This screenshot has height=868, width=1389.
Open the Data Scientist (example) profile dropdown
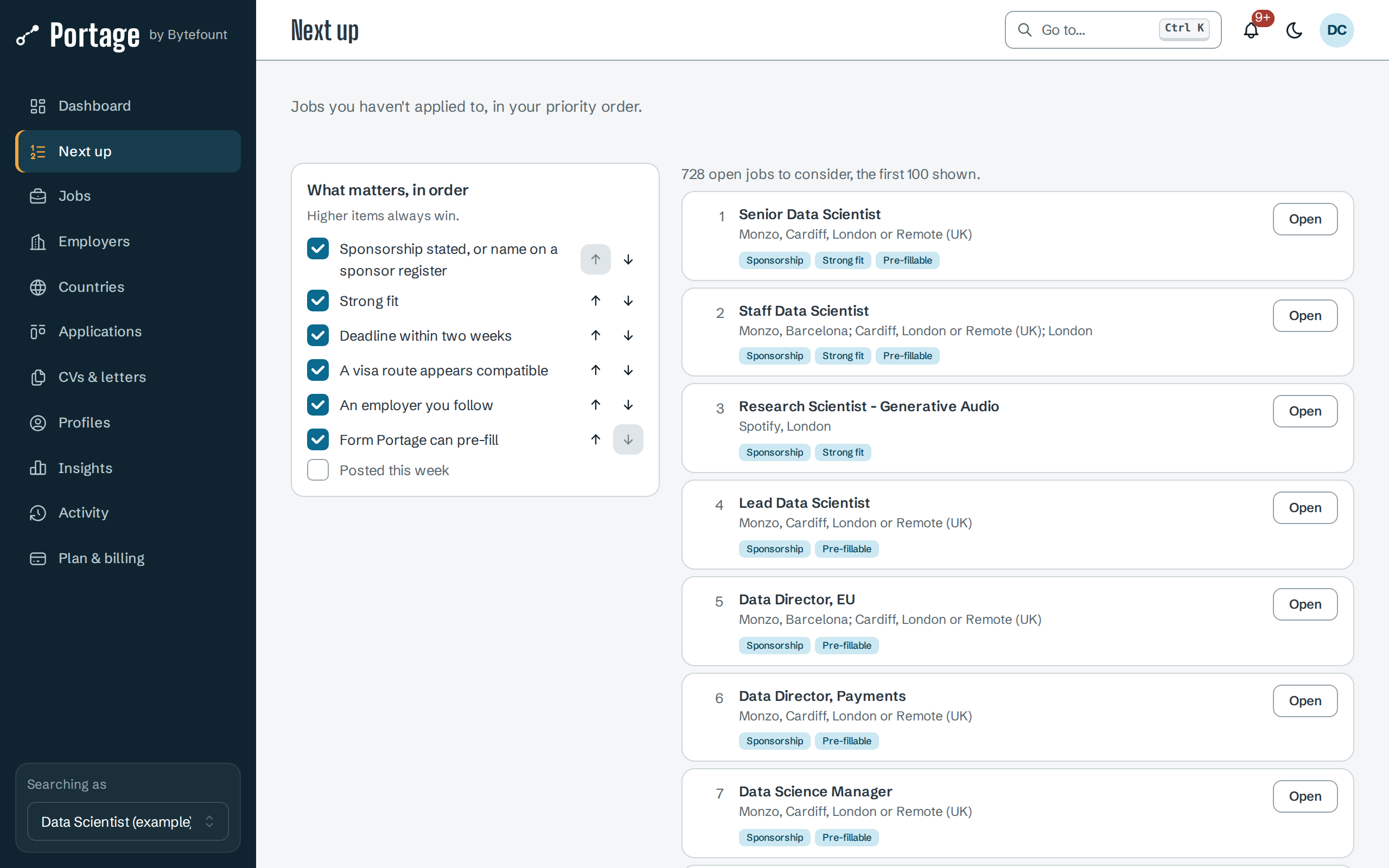click(128, 821)
